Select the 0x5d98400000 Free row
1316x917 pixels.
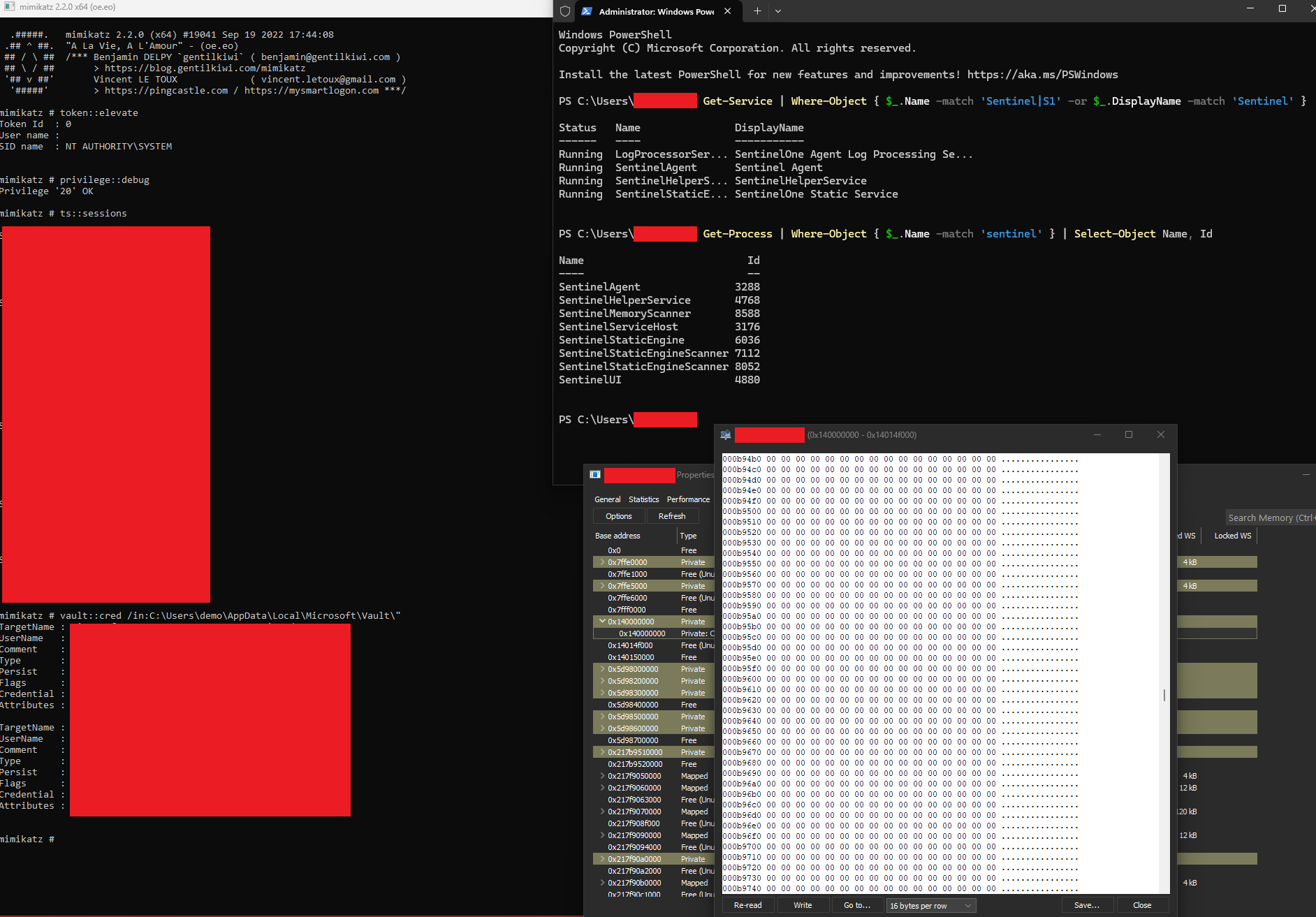(654, 705)
